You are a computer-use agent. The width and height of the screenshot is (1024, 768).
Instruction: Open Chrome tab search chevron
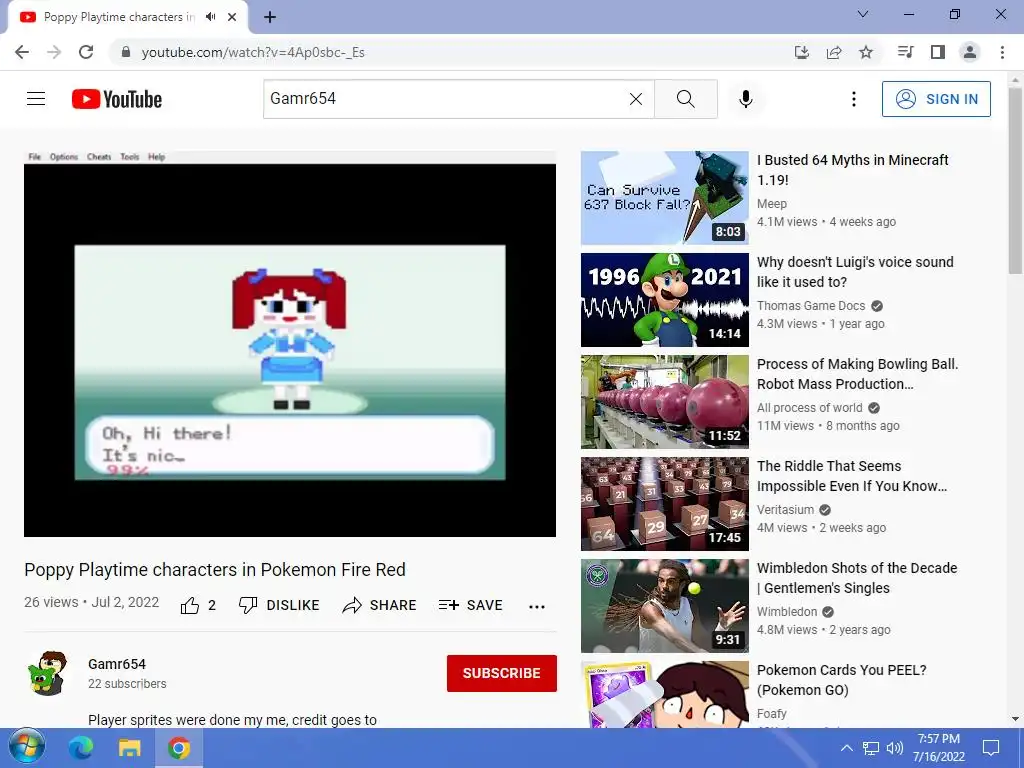863,14
